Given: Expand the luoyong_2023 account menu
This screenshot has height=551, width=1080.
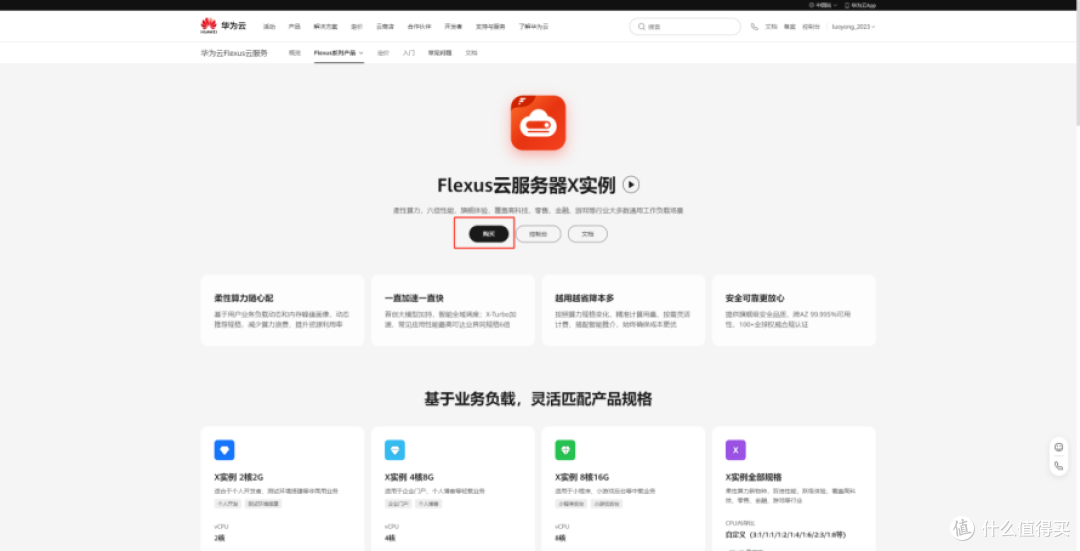Looking at the screenshot, I should pos(853,27).
